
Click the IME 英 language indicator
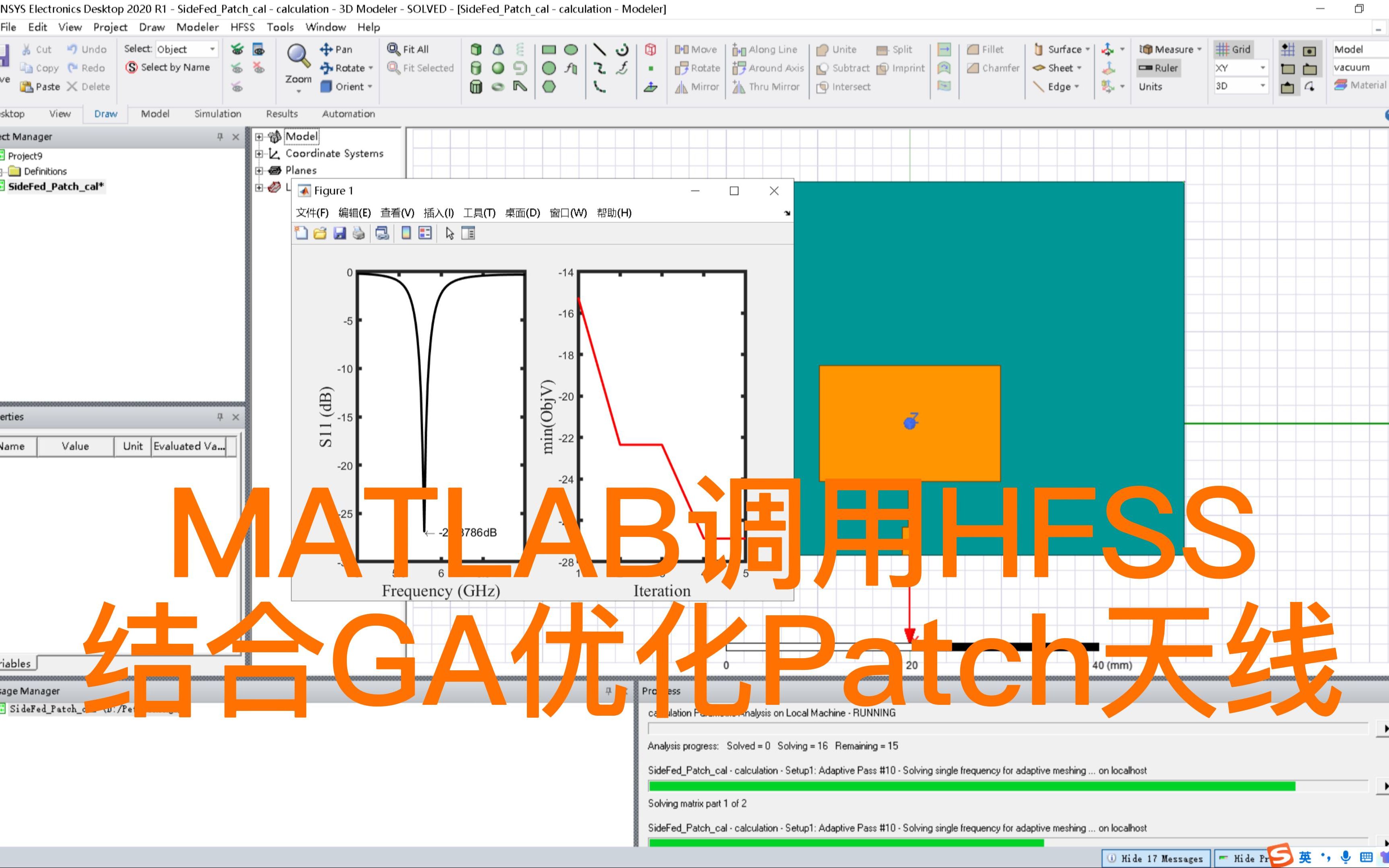pyautogui.click(x=1305, y=857)
